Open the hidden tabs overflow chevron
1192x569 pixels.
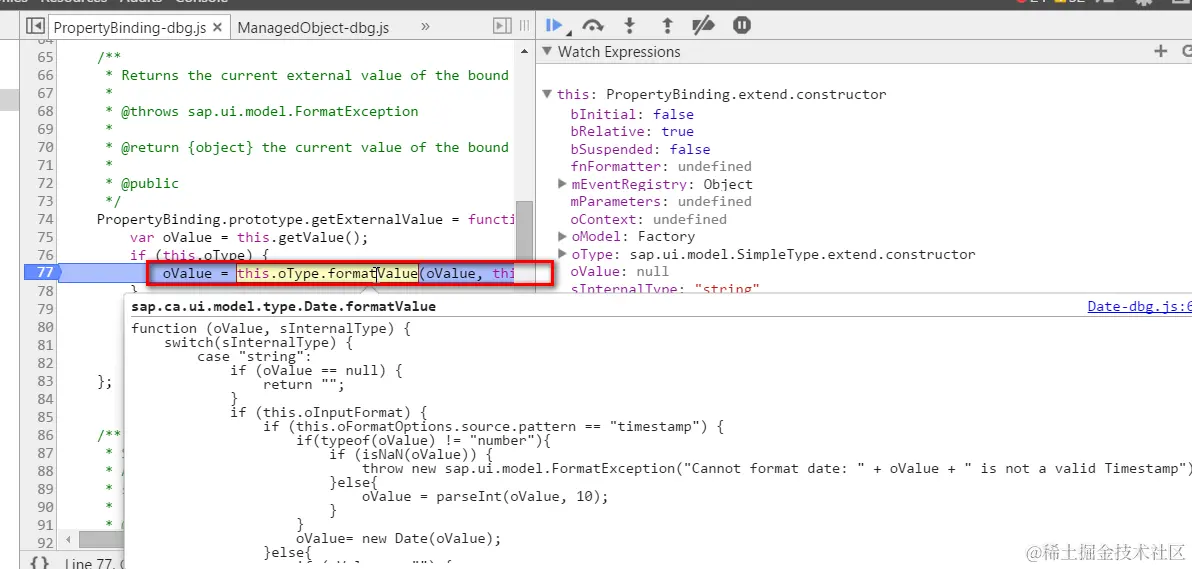(x=425, y=27)
